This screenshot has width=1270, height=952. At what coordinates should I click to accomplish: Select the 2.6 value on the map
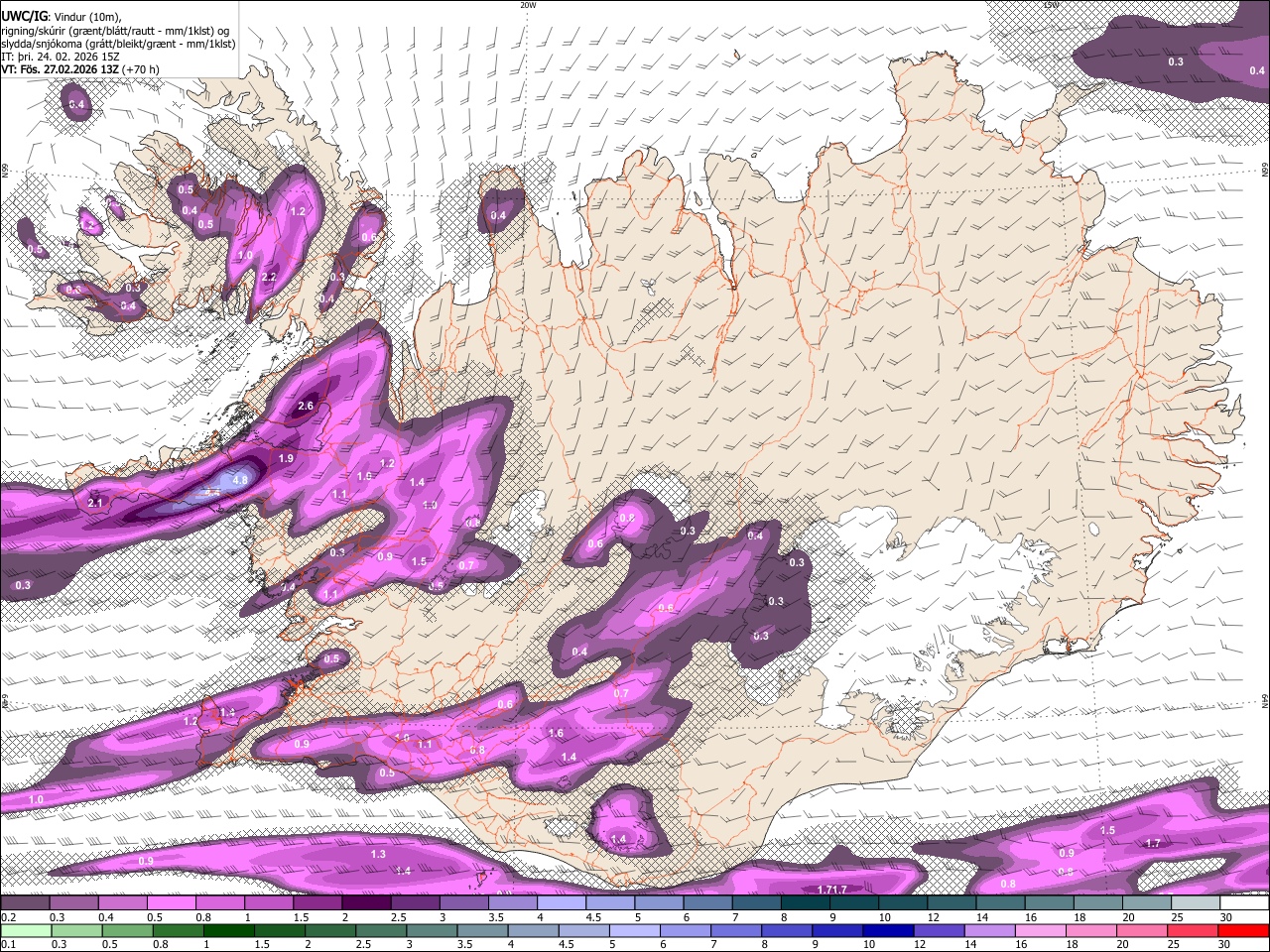point(306,406)
